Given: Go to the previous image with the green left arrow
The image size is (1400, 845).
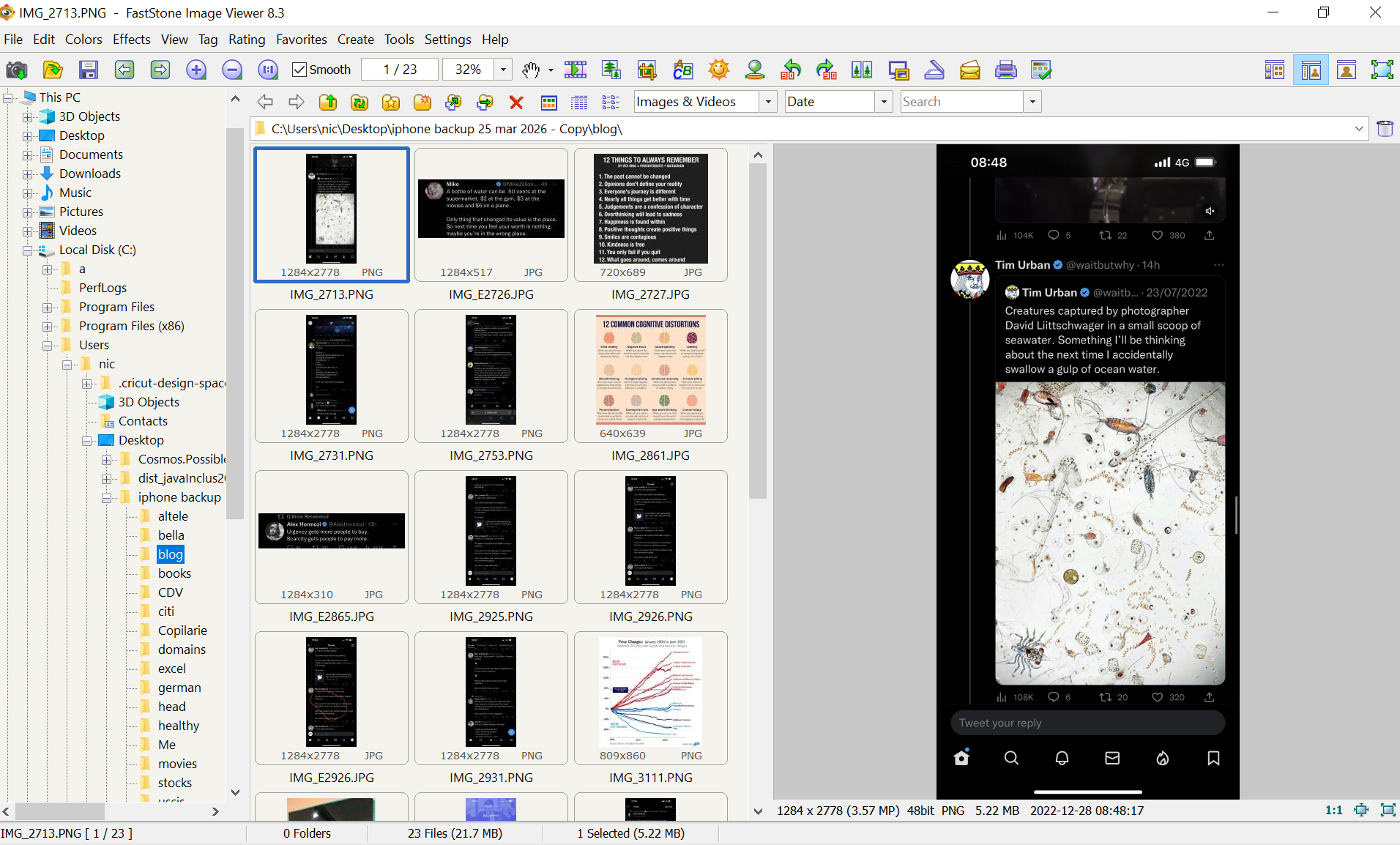Looking at the screenshot, I should coord(124,70).
